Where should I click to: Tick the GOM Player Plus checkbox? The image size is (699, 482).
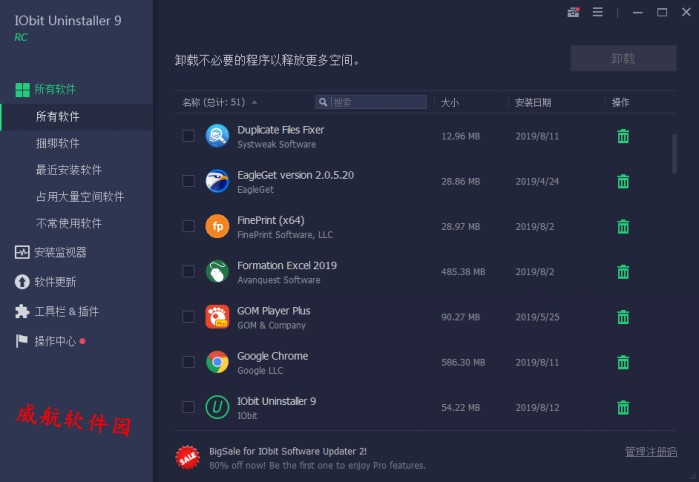tap(188, 317)
